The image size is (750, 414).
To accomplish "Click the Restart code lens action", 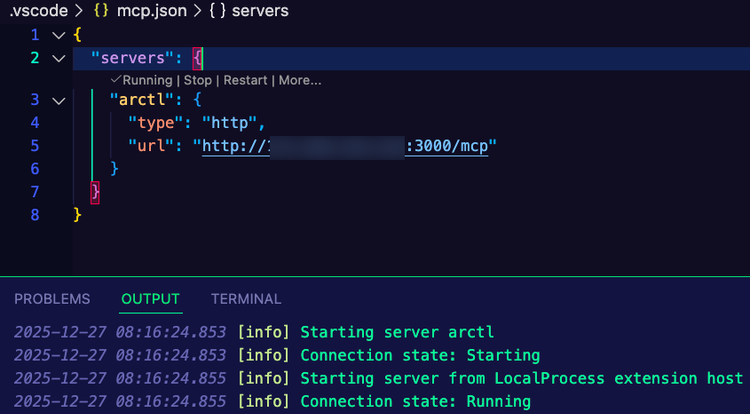I will tap(245, 80).
